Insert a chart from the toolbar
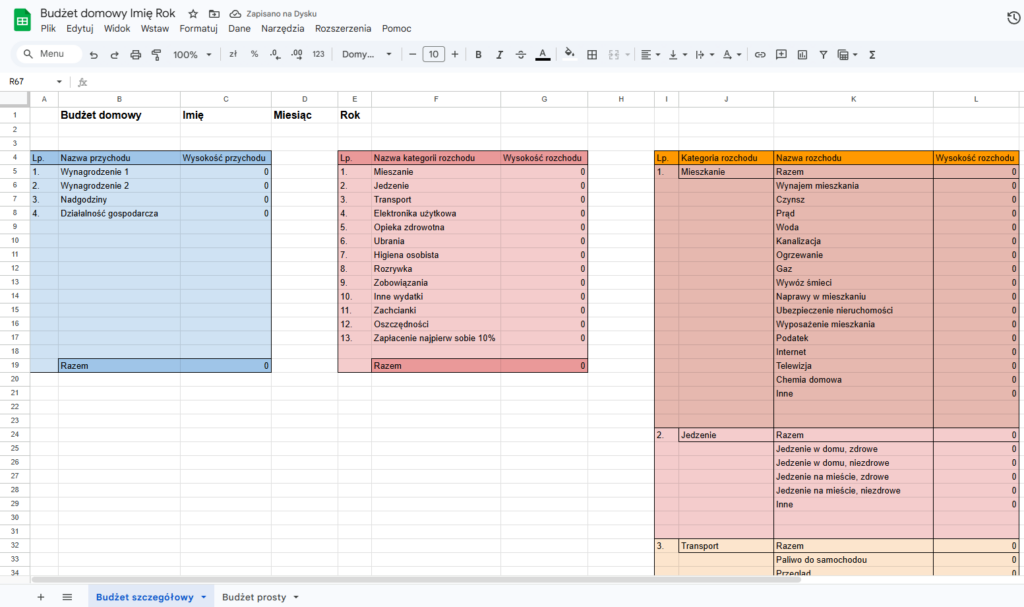The height and width of the screenshot is (607, 1024). click(x=802, y=55)
